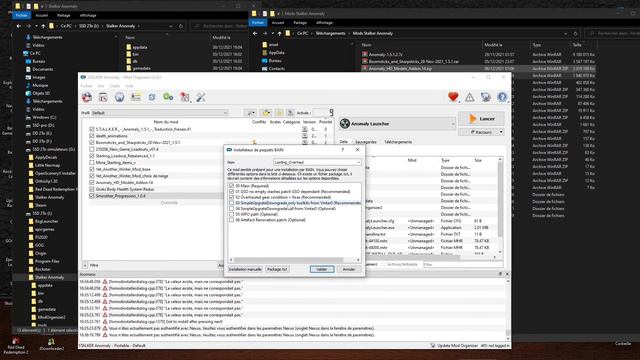Image resolution: width=640 pixels, height=360 pixels.
Task: Toggle 00 Main (Required) checkbox
Action: click(x=231, y=186)
